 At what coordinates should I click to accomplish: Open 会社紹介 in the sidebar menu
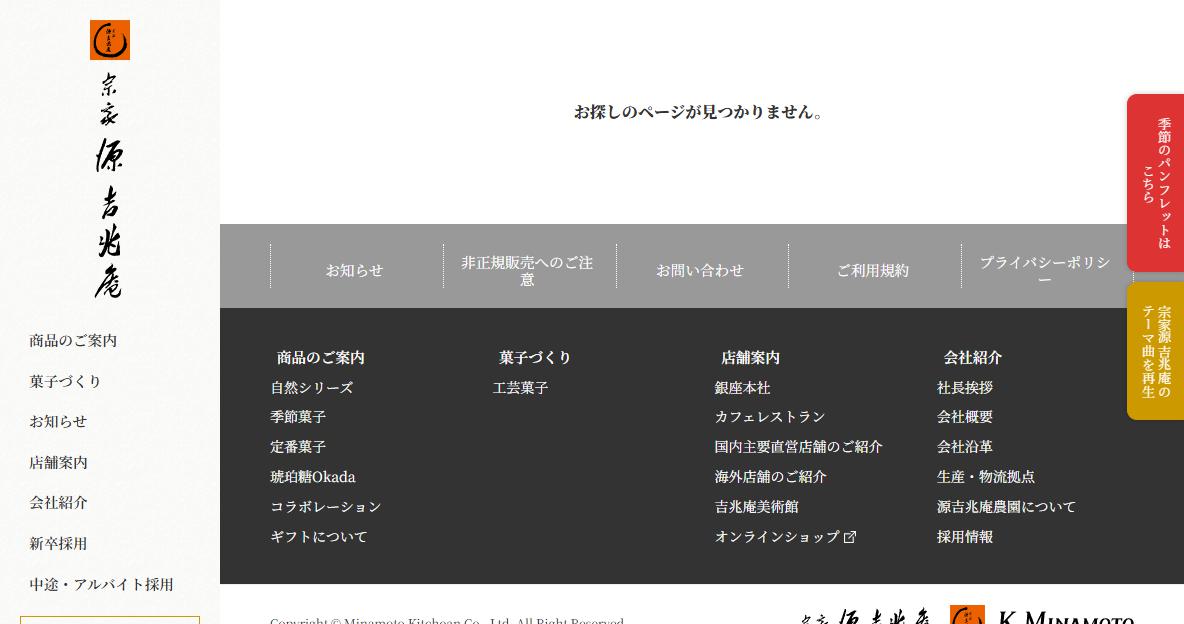click(58, 502)
